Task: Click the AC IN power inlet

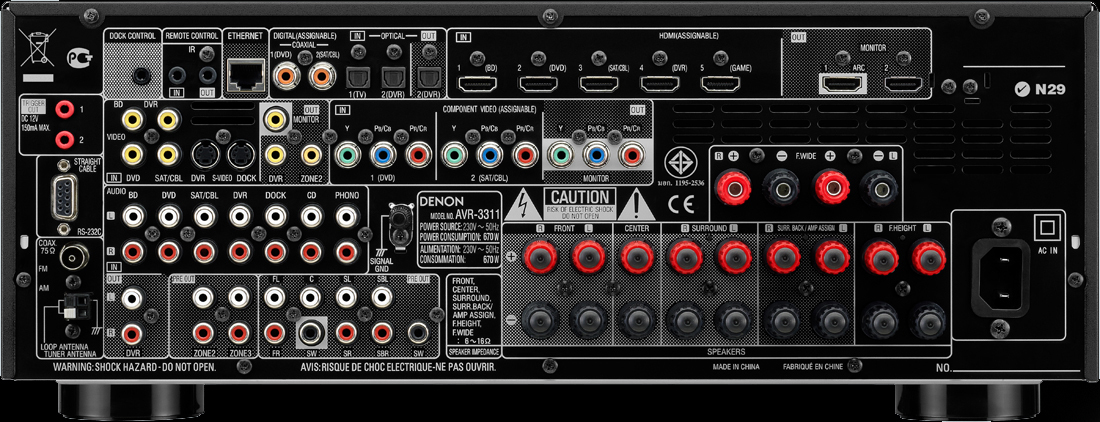Action: (x=1000, y=279)
